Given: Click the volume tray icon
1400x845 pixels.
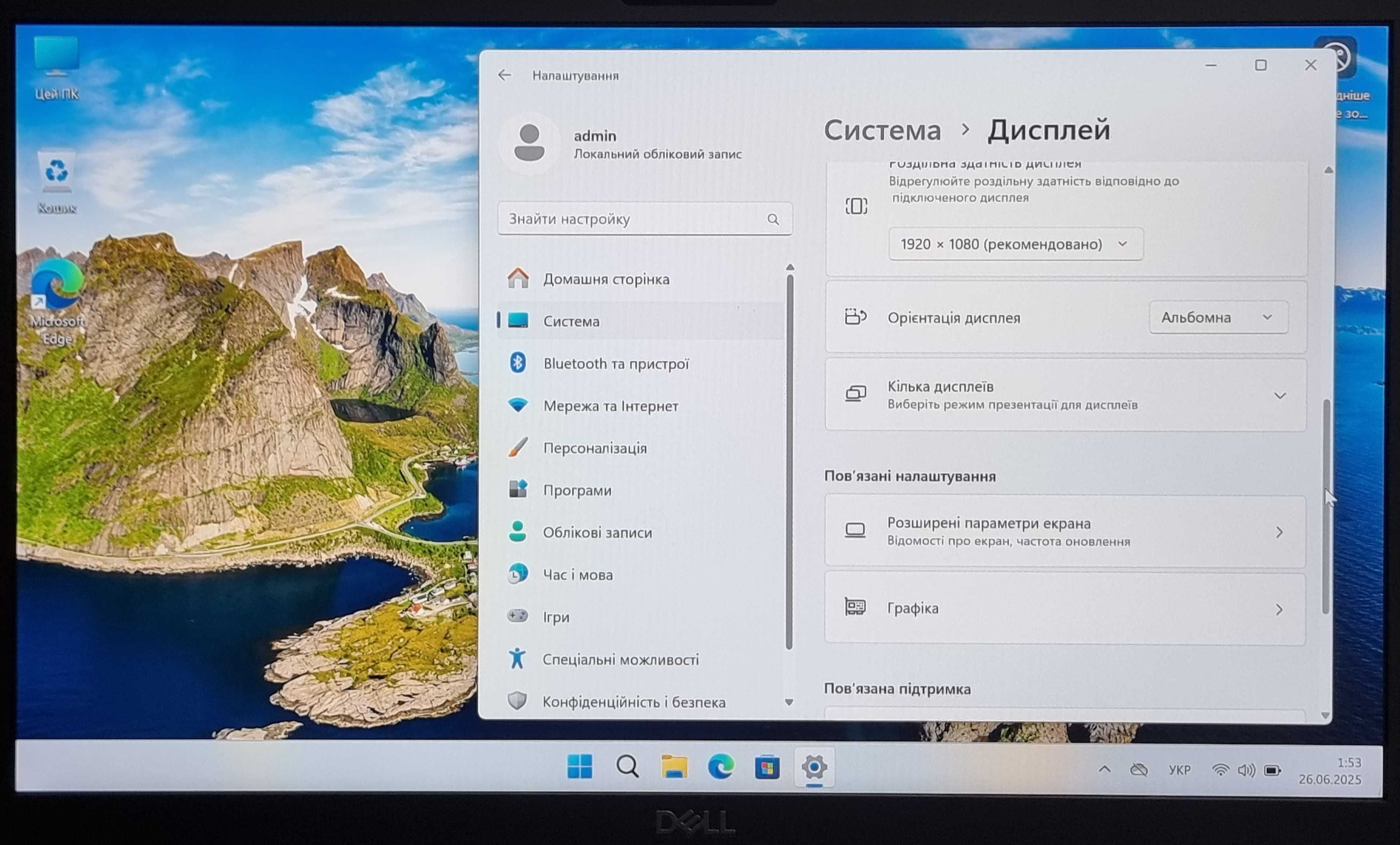Looking at the screenshot, I should click(1246, 770).
